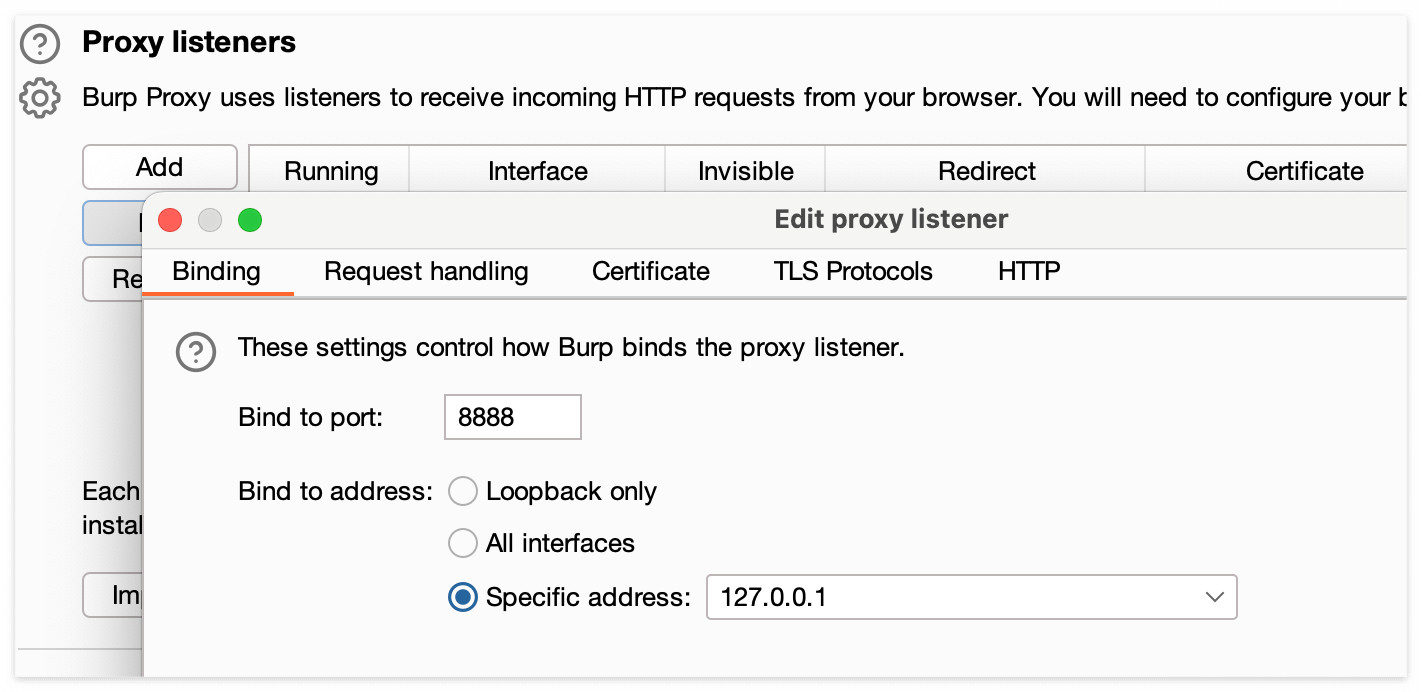Open the TLS Protocols tab
Screen dimensions: 1422x692
[853, 272]
